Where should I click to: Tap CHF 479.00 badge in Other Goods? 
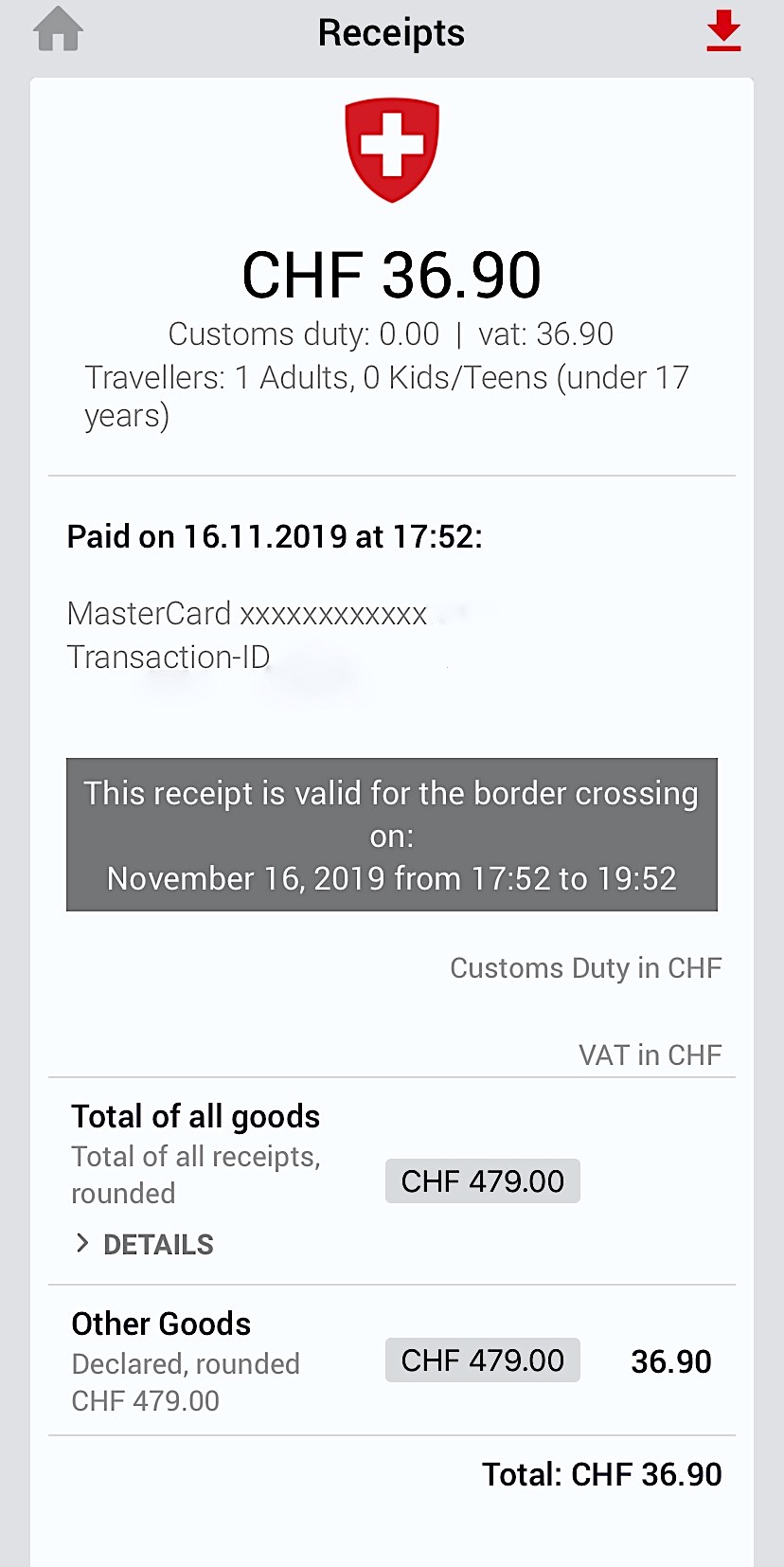click(483, 1360)
